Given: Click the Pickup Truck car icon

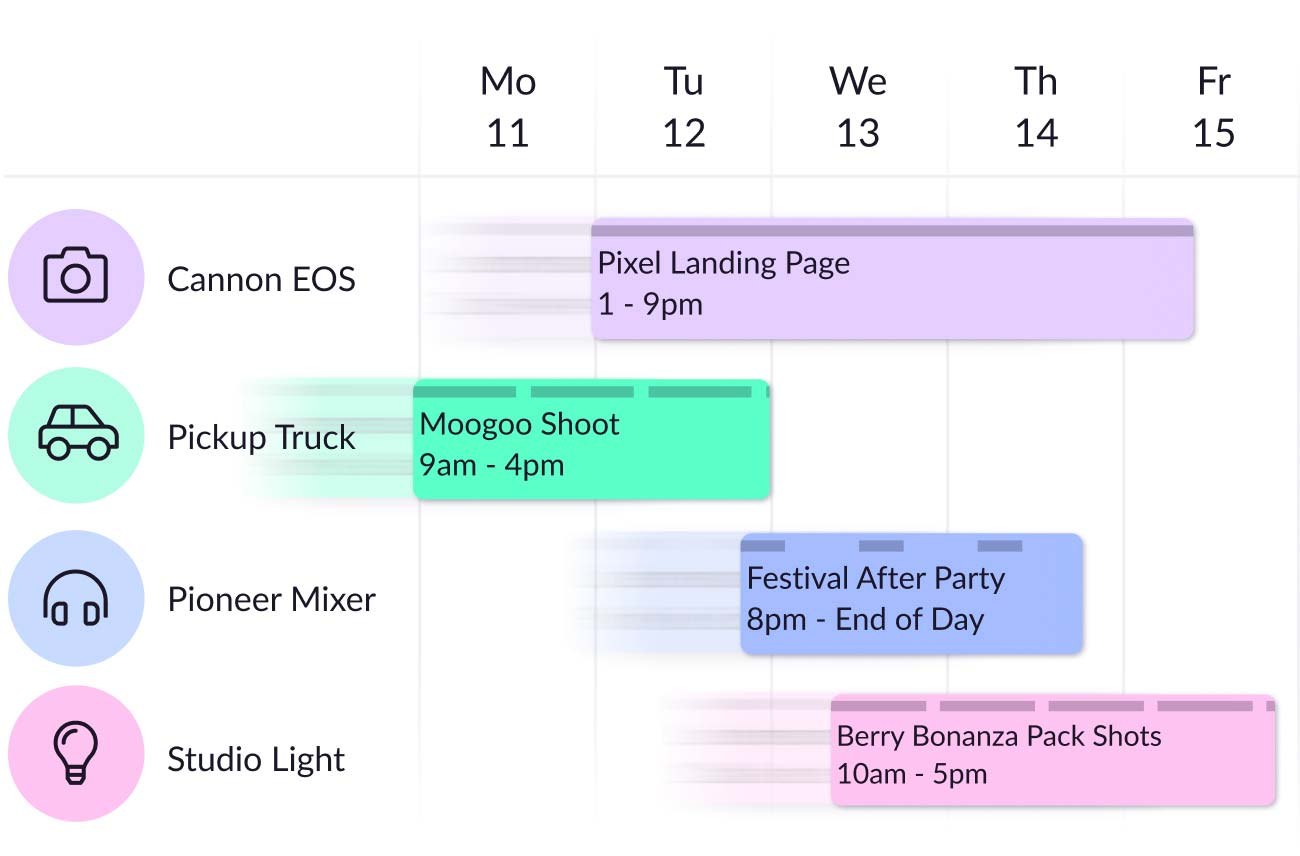Looking at the screenshot, I should (x=77, y=435).
